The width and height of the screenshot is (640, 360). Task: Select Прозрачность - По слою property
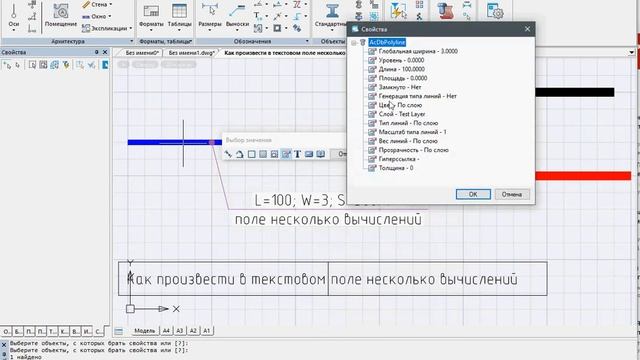pyautogui.click(x=413, y=150)
